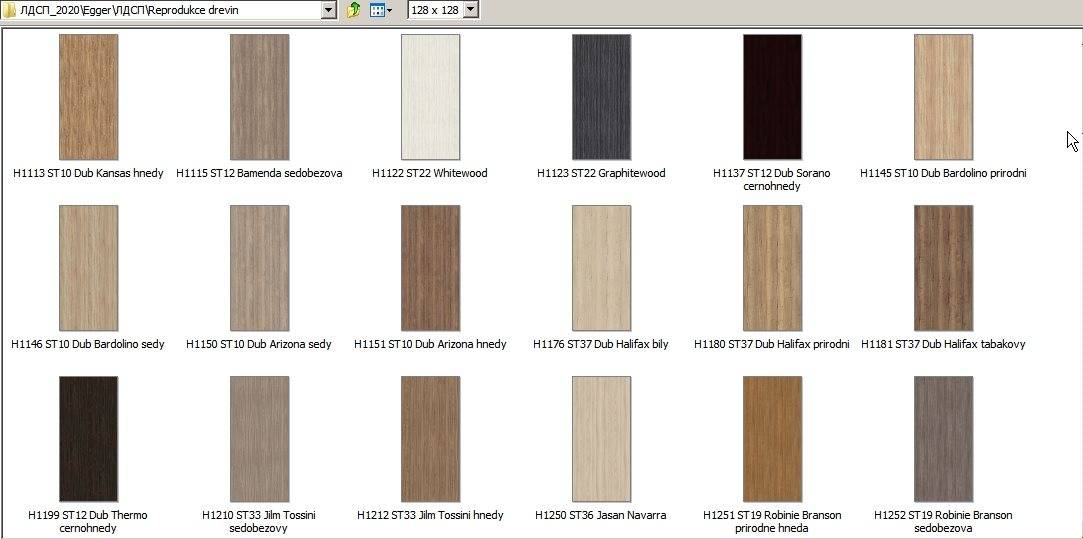Select the H1113 Dub Kansas hnedy swatch
This screenshot has height=539, width=1083.
88,97
